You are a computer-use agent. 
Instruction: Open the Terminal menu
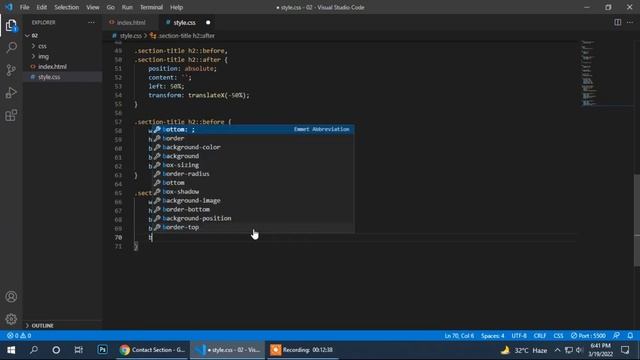(x=151, y=7)
